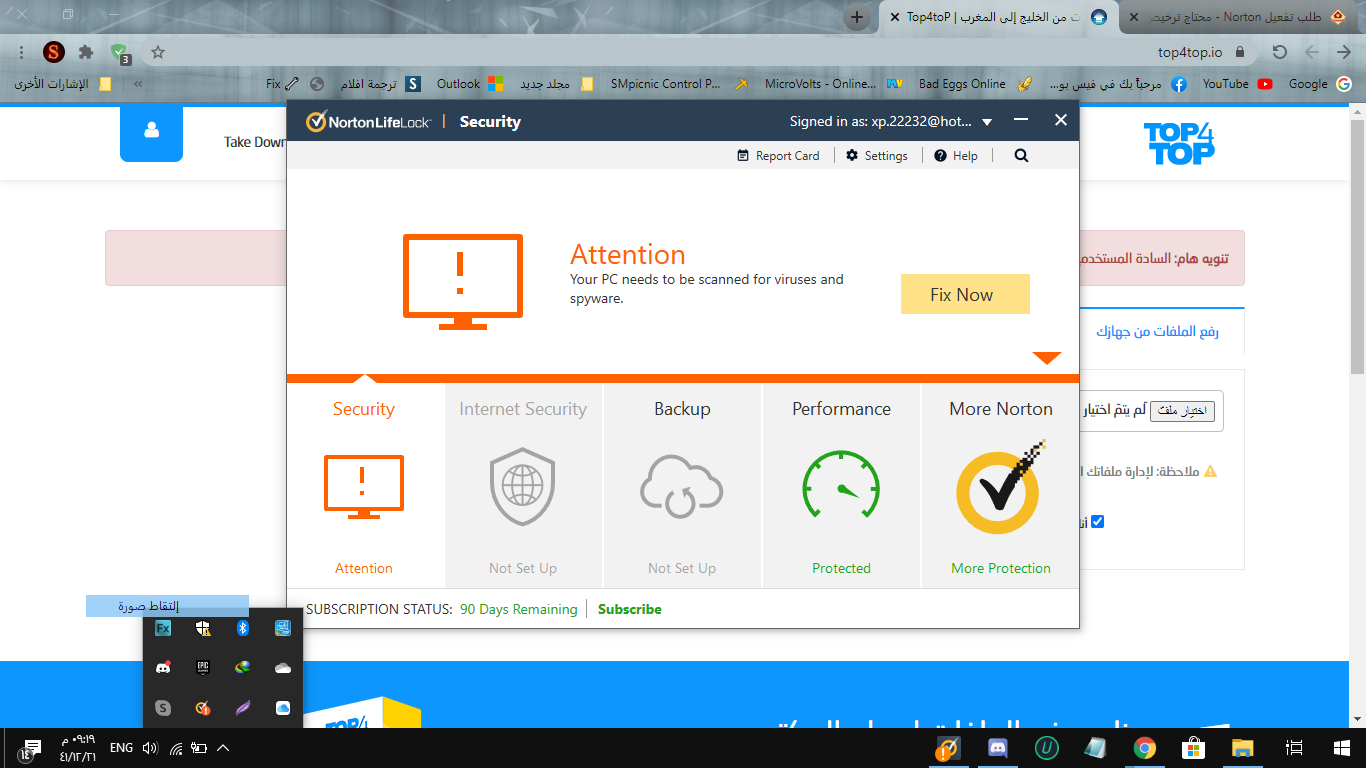Viewport: 1366px width, 768px height.
Task: Expand the orange details arrow below Fix Now
Action: [1046, 358]
